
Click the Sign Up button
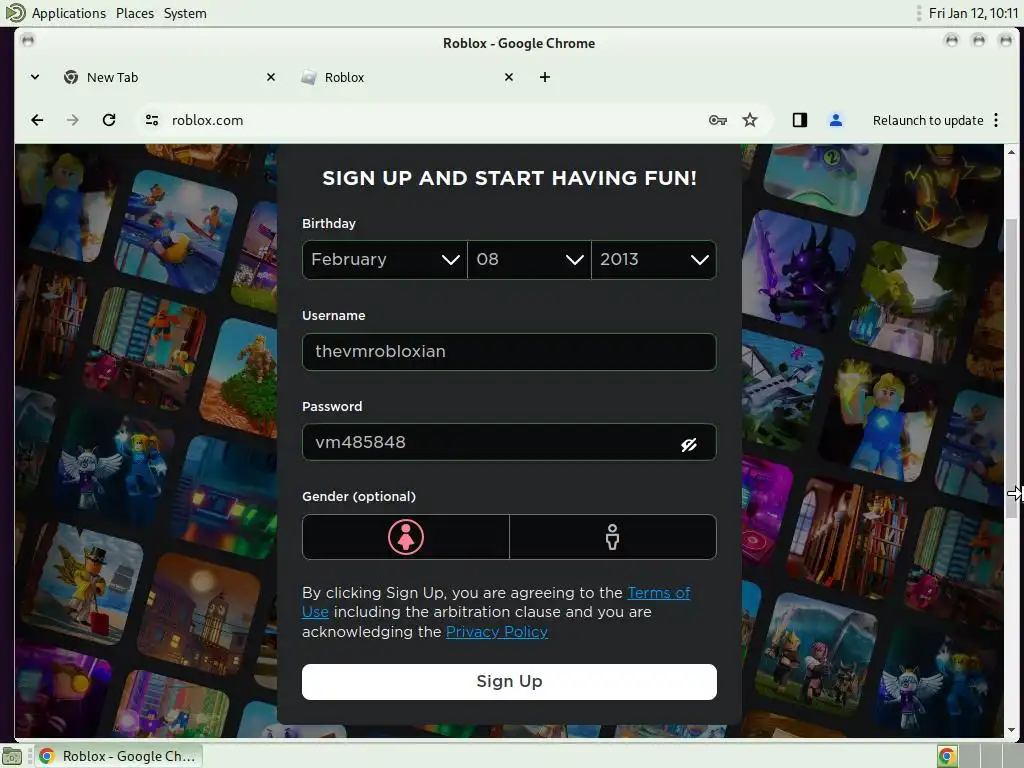coord(509,682)
